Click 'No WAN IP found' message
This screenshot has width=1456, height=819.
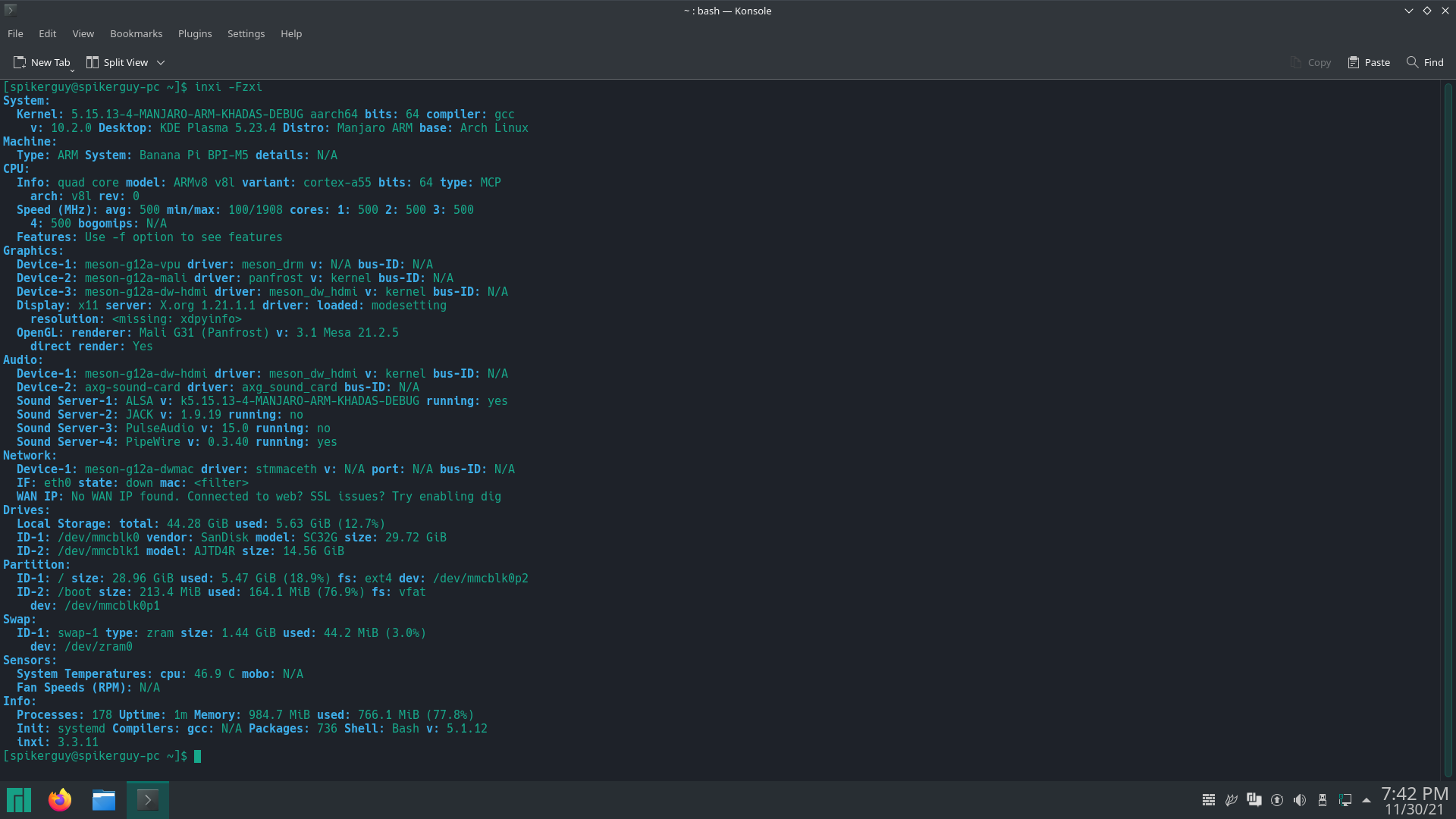tap(126, 497)
